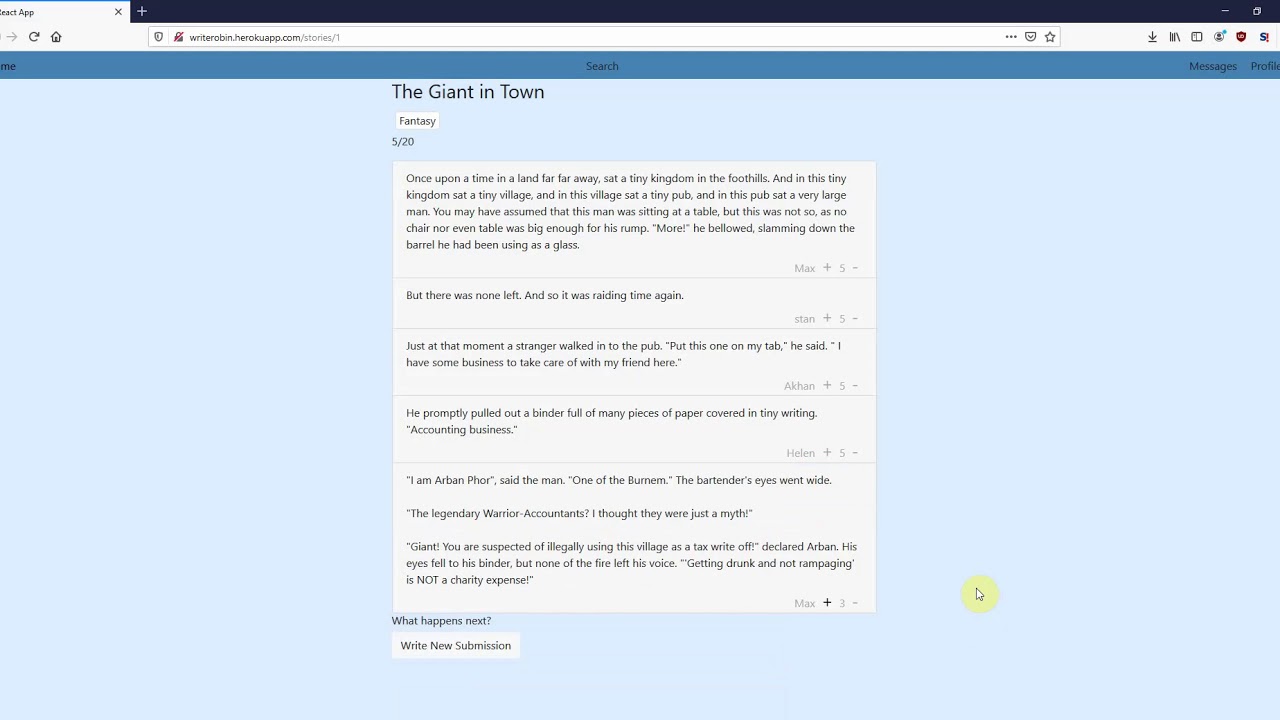The height and width of the screenshot is (720, 1280).
Task: Click the story title The Giant in Town
Action: click(468, 91)
